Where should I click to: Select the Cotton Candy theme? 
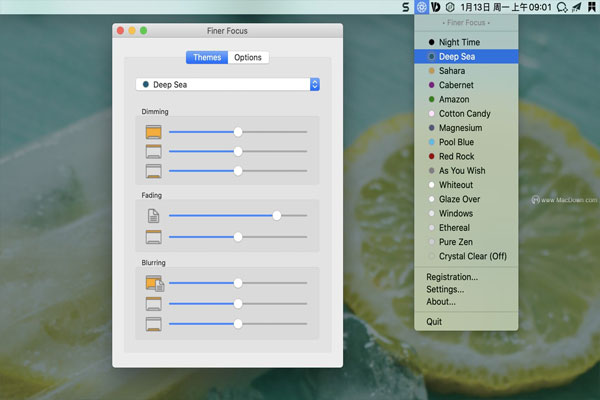[466, 114]
